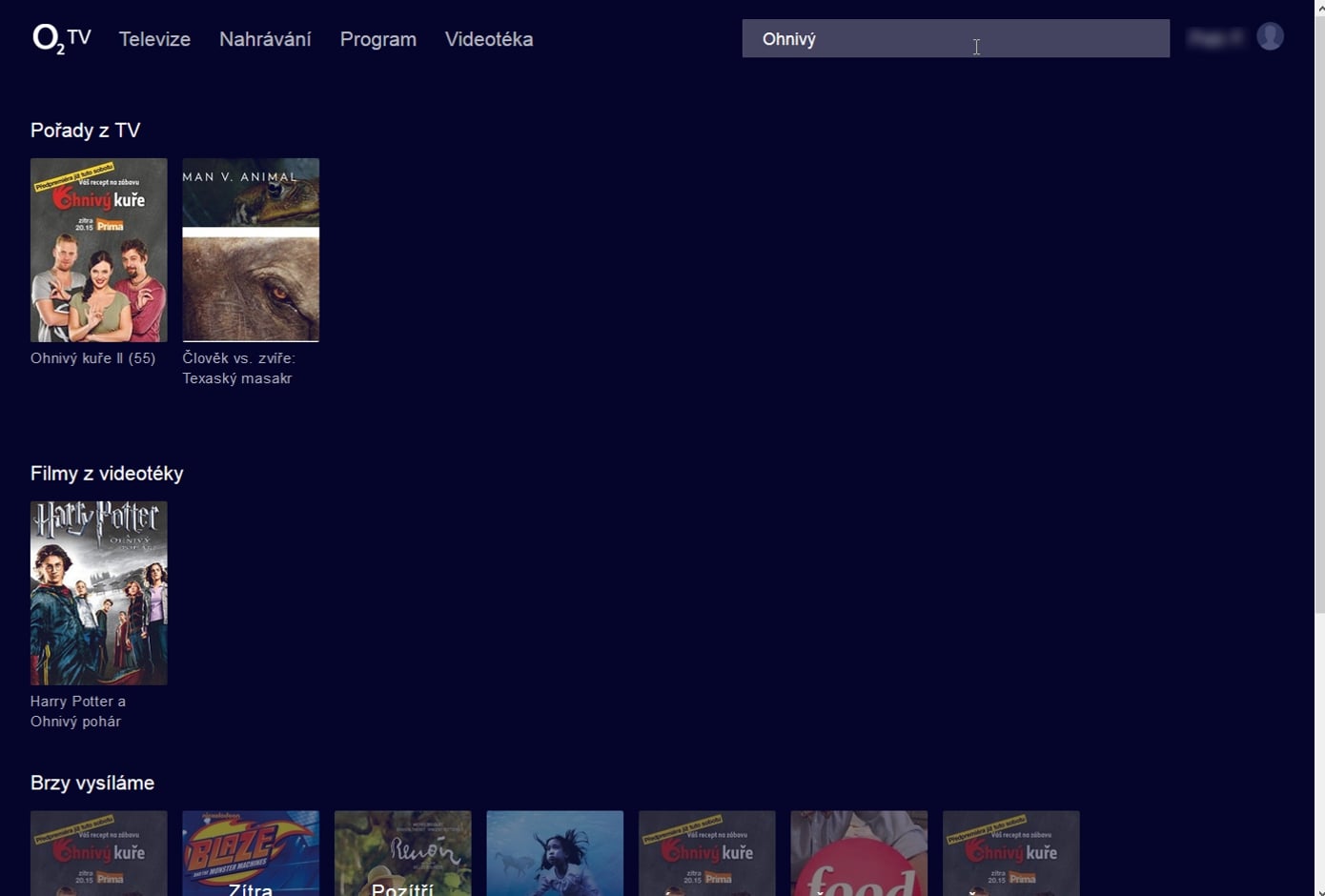The image size is (1325, 896).
Task: Open the Renoir thumbnail labeled Pozítří
Action: pyautogui.click(x=403, y=853)
